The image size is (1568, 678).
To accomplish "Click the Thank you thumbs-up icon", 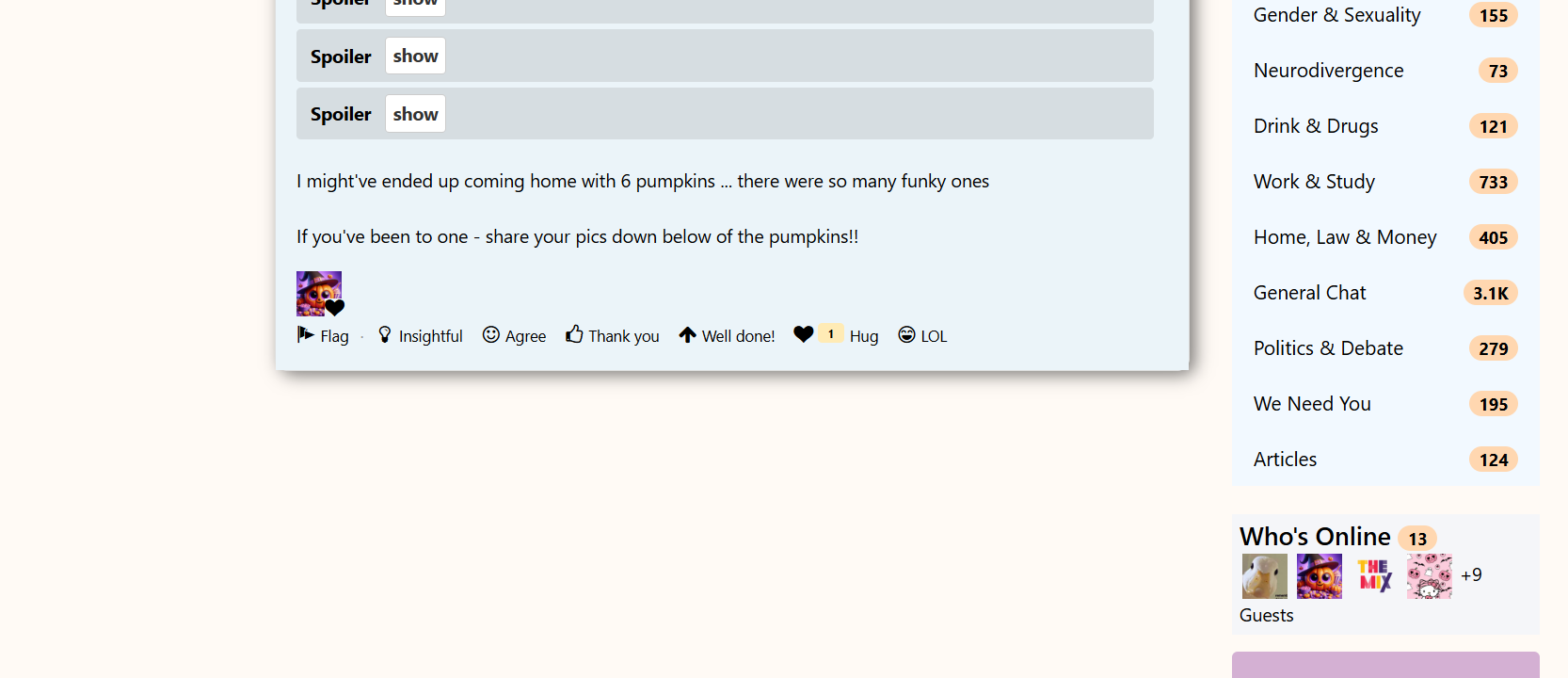I will [574, 334].
